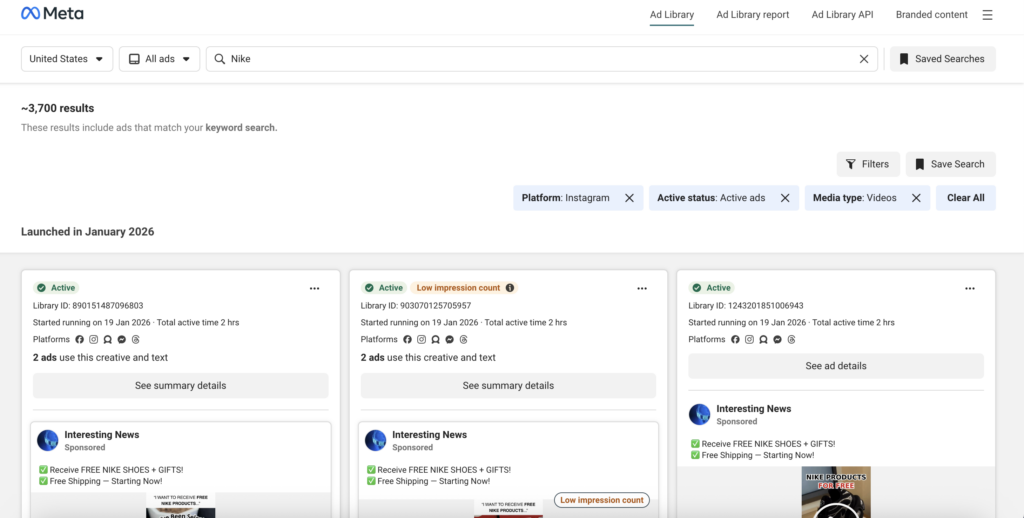Go to Branded content page
Viewport: 1024px width, 518px height.
coord(931,15)
